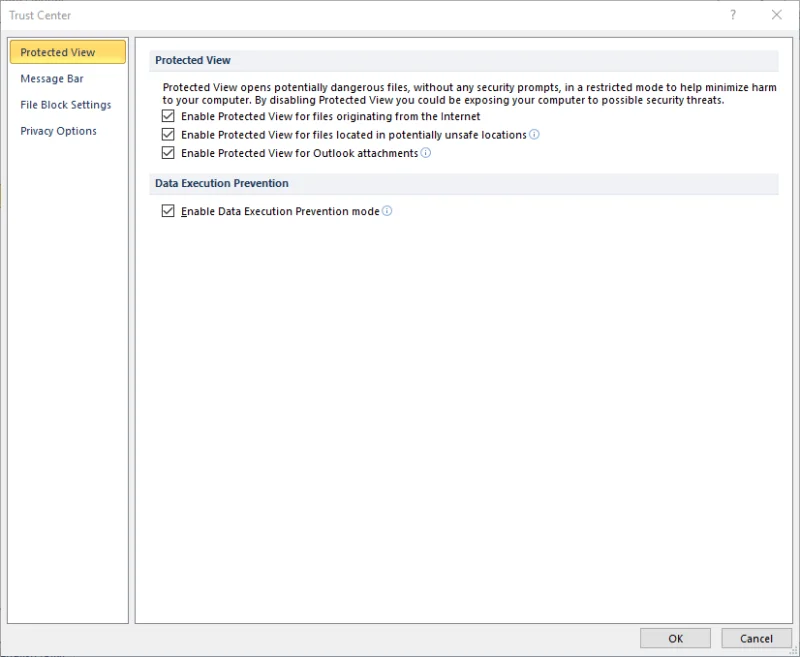This screenshot has width=800, height=657.
Task: Toggle Protected View for unsafe locations checkbox
Action: (x=168, y=135)
